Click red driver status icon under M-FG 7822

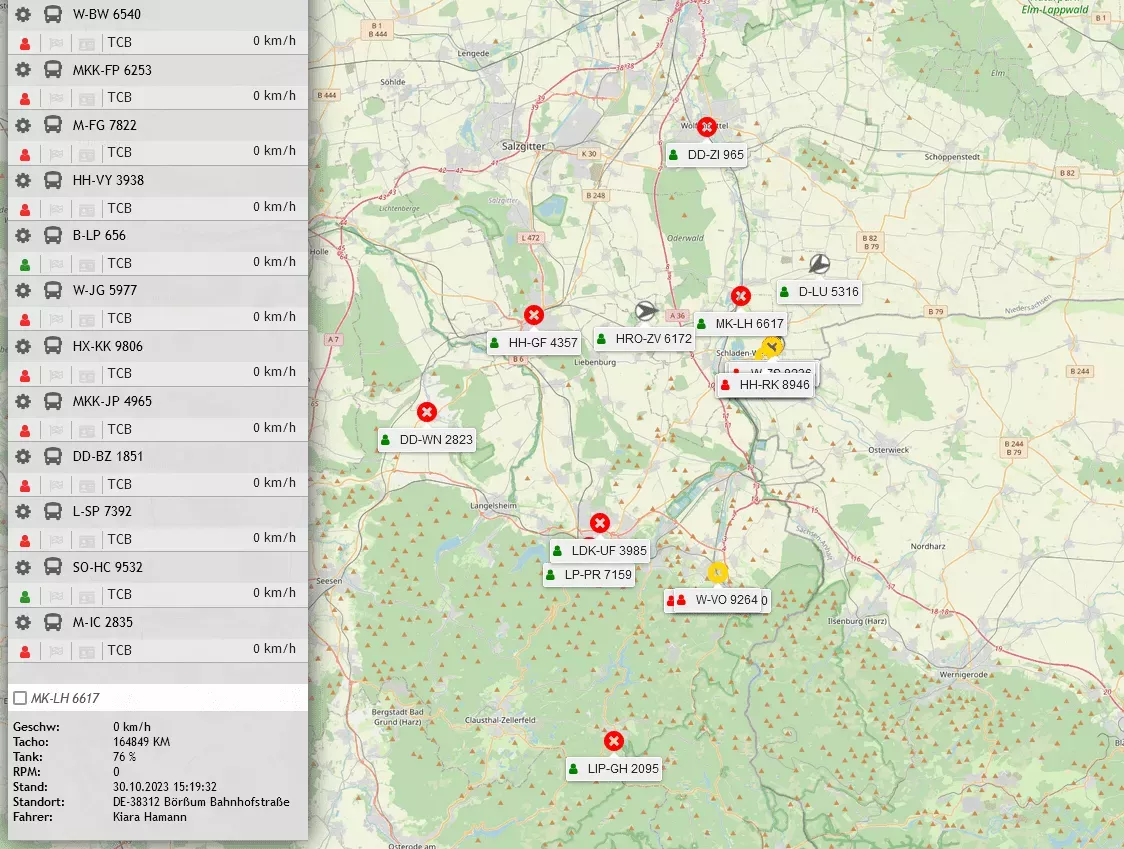(25, 153)
